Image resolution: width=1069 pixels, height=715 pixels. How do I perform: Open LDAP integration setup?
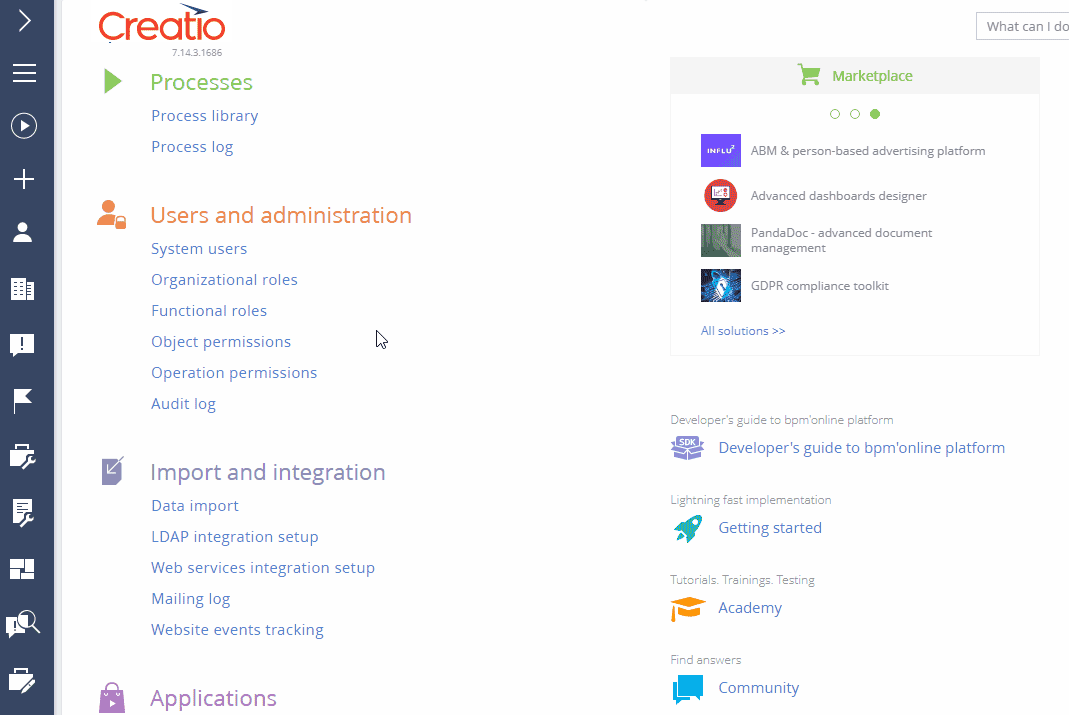click(x=235, y=537)
